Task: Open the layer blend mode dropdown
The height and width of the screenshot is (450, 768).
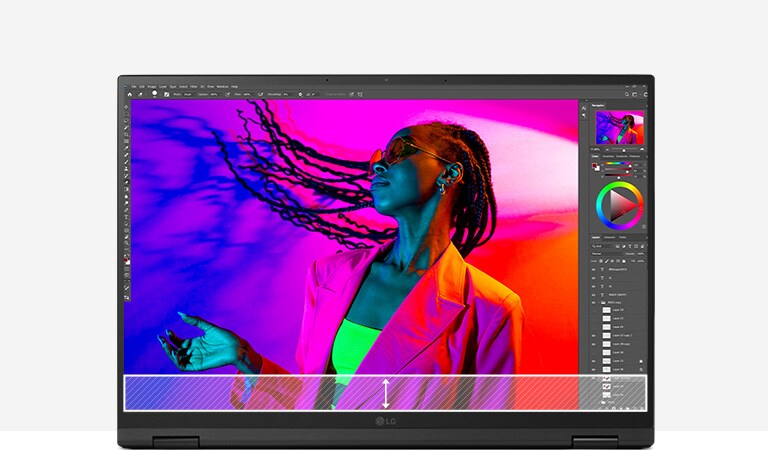Action: click(600, 253)
